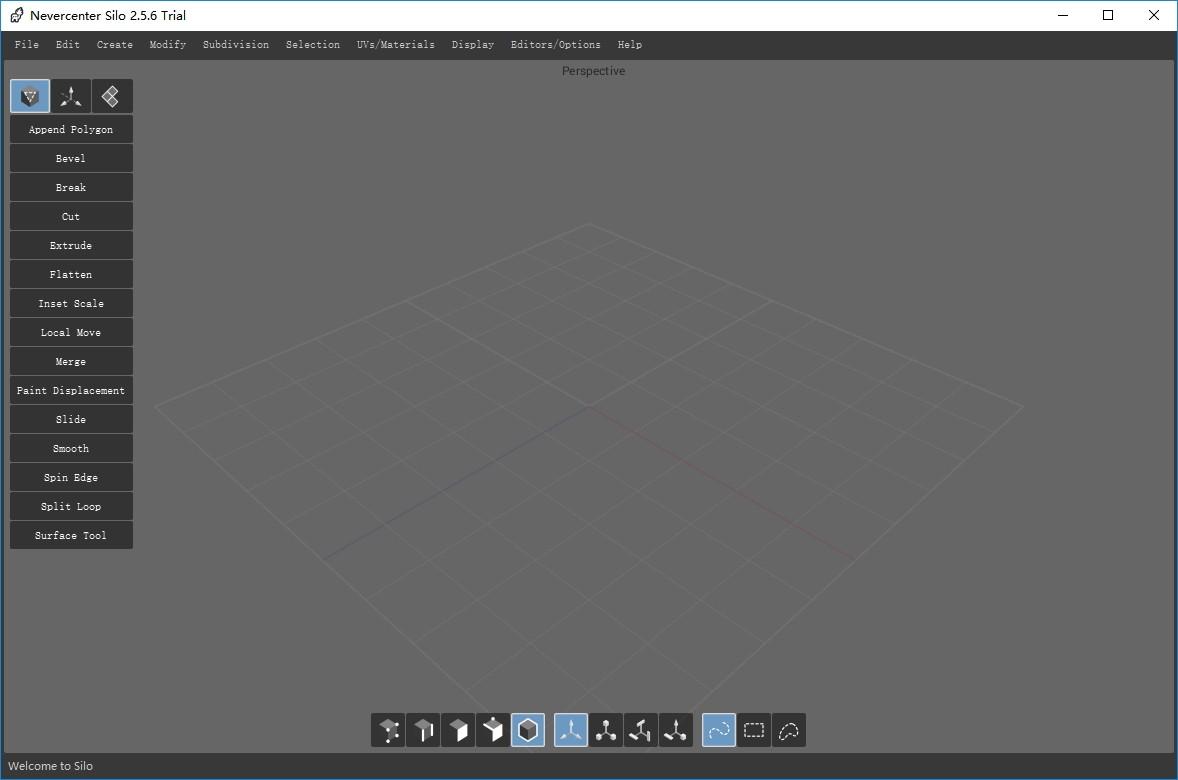
Task: Select vertex selection mode icon
Action: (x=388, y=730)
